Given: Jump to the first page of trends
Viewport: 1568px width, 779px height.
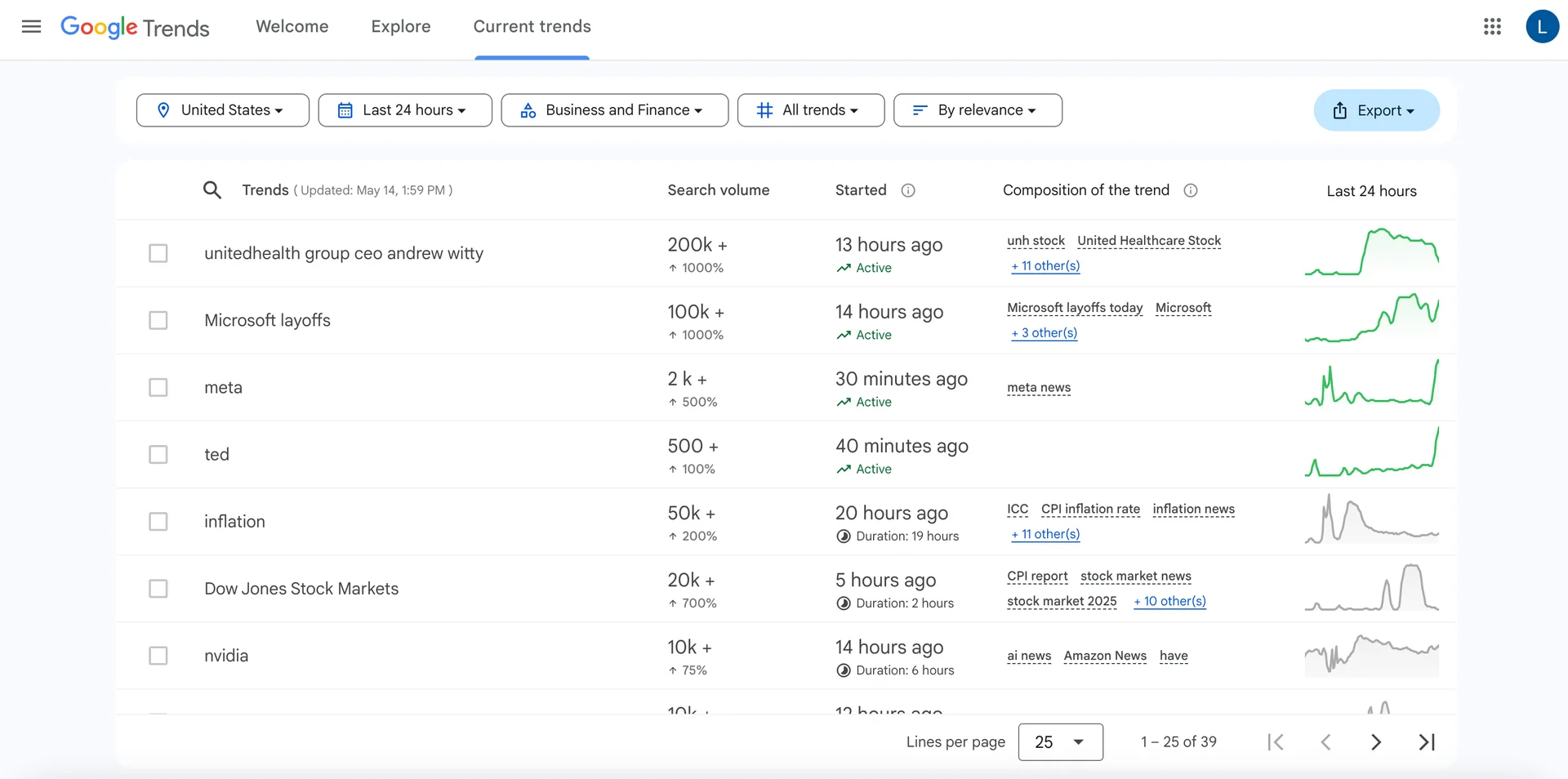Looking at the screenshot, I should point(1276,741).
